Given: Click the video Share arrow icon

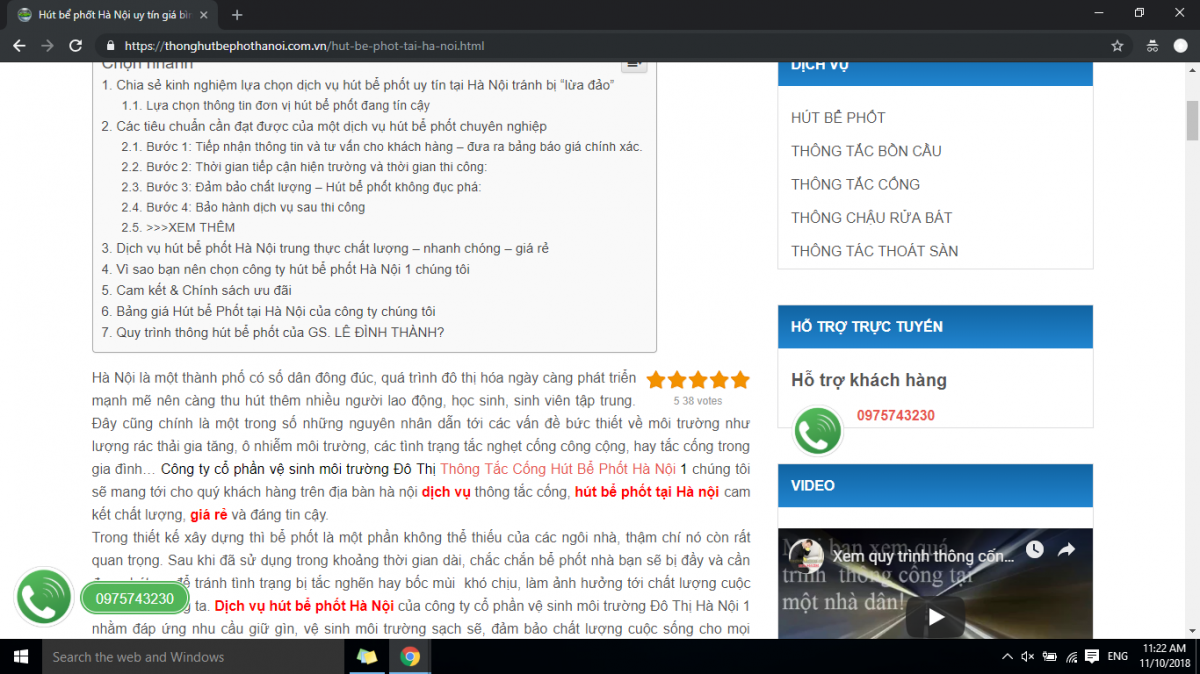Looking at the screenshot, I should pos(1066,550).
